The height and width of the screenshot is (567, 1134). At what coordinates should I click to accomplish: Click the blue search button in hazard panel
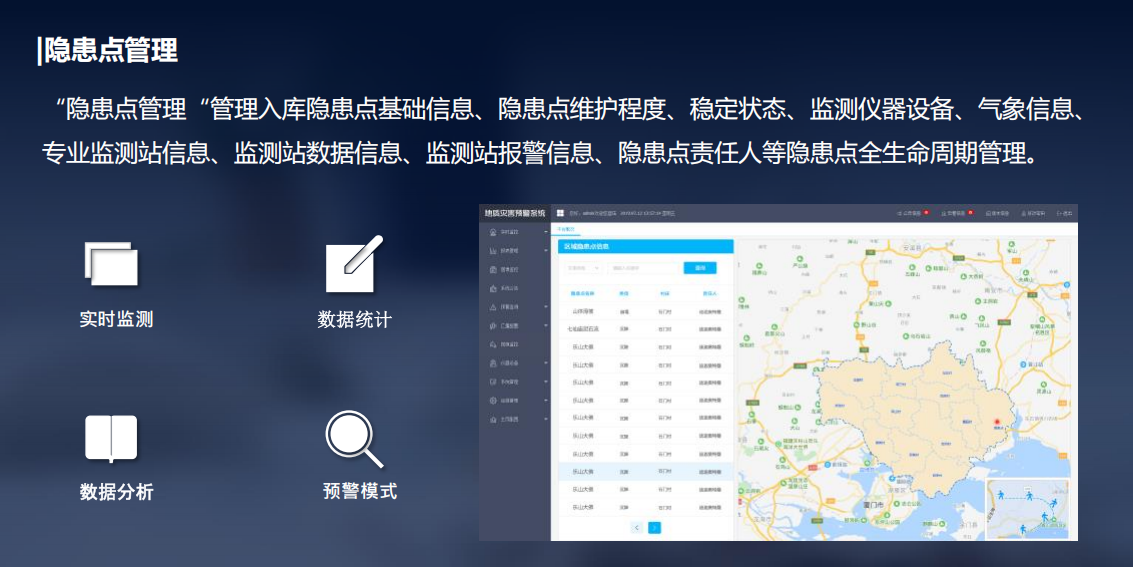pyautogui.click(x=700, y=268)
